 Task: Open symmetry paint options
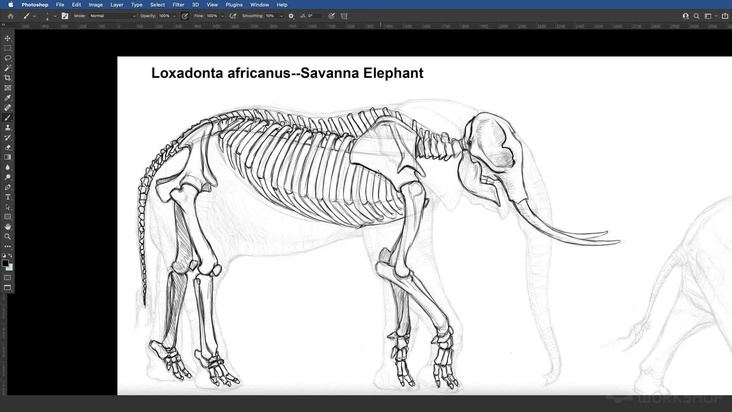pos(344,16)
